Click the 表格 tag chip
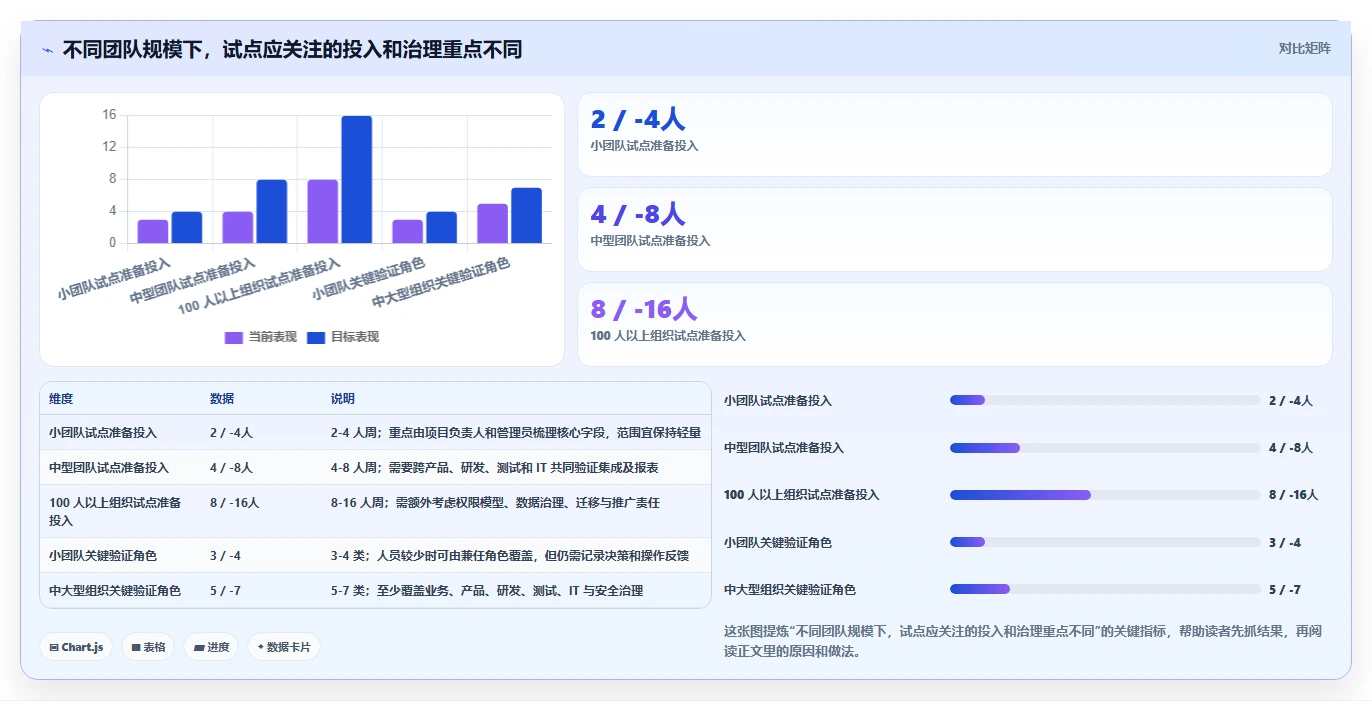The height and width of the screenshot is (701, 1372). (148, 647)
